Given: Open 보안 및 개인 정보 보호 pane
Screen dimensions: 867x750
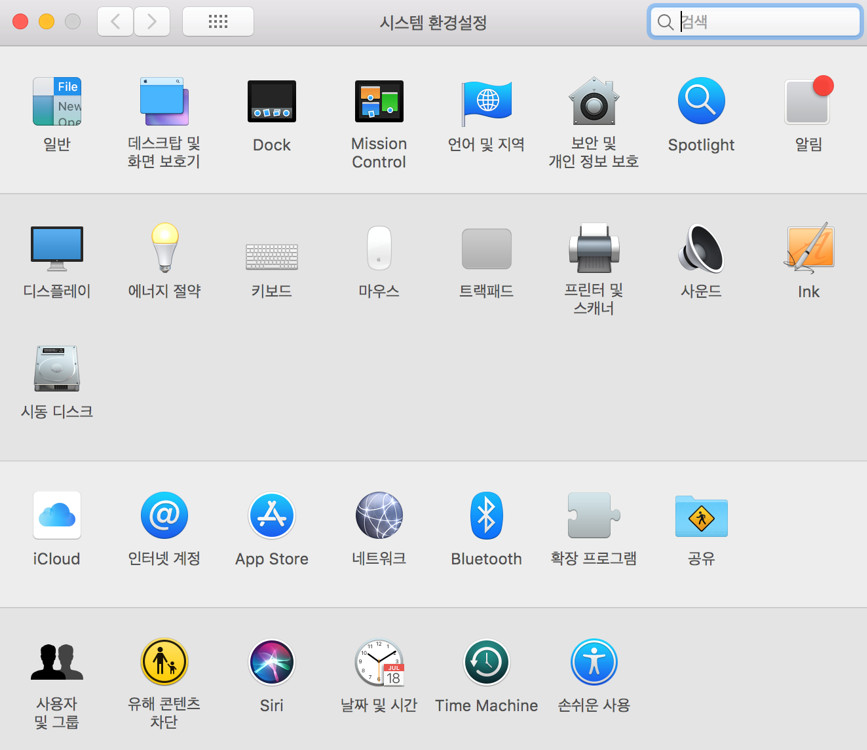Looking at the screenshot, I should 594,101.
